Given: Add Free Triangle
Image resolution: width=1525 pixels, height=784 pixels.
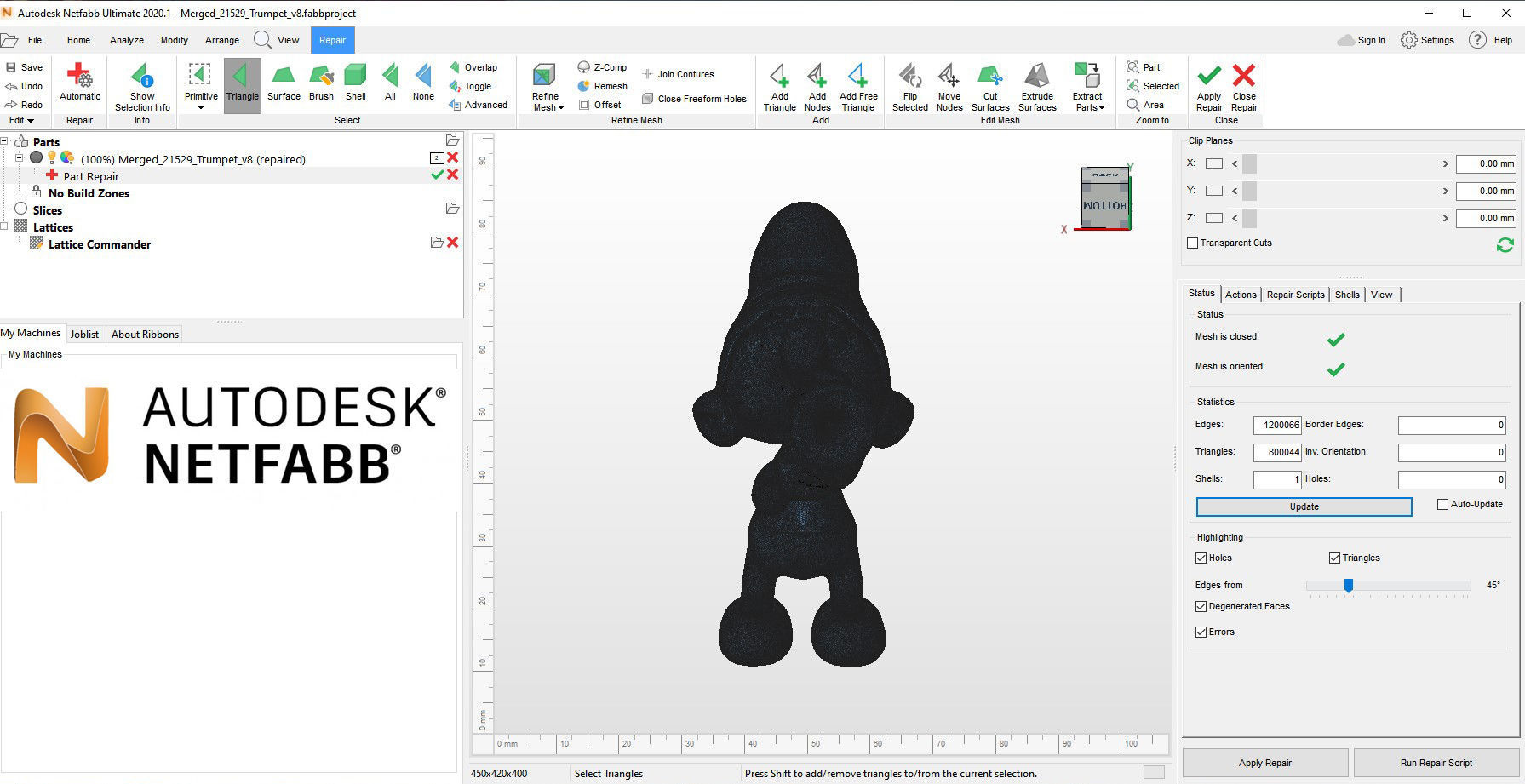Looking at the screenshot, I should coord(858,88).
